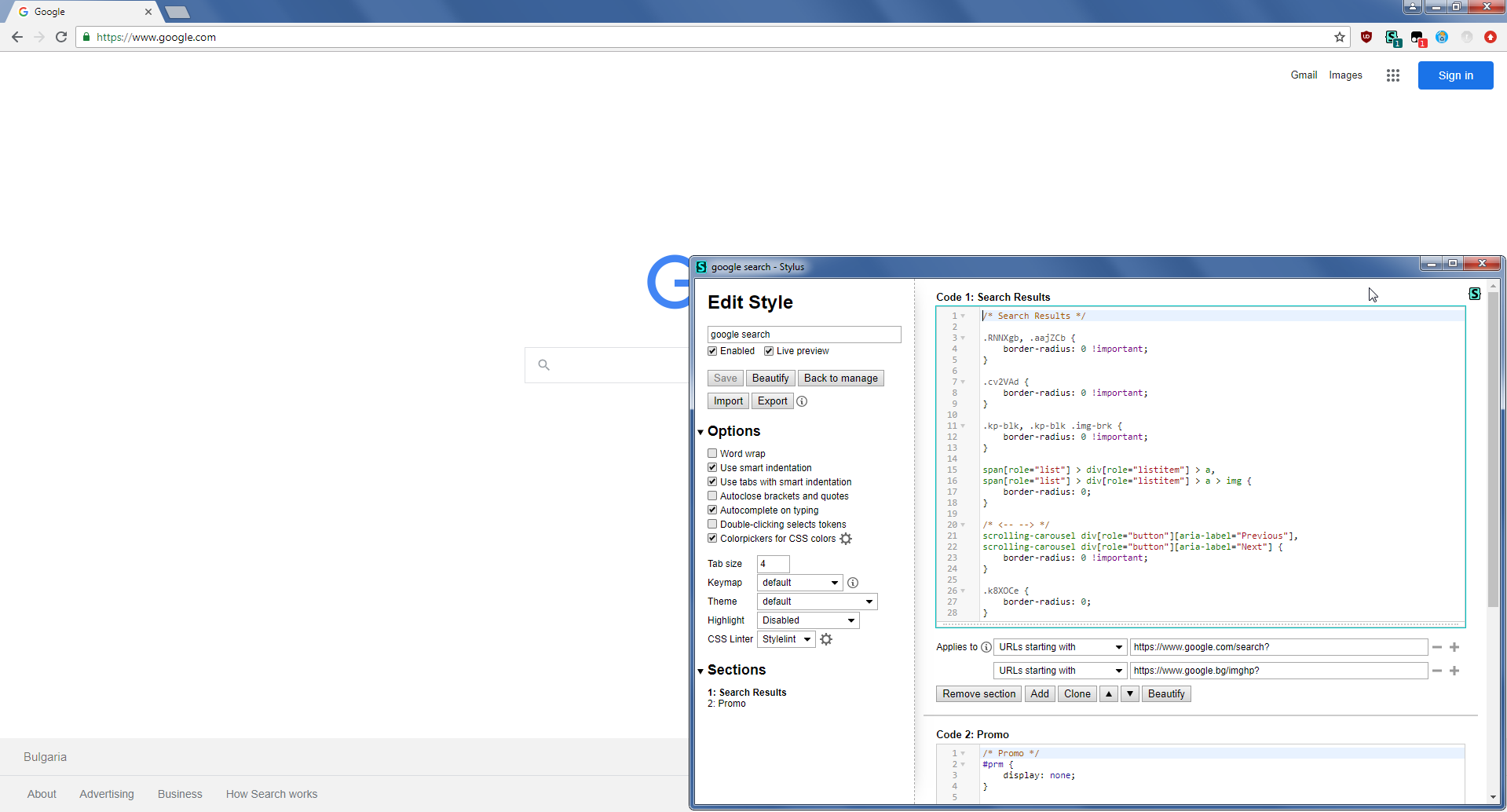Open the URLs starting with dropdown
Image resolution: width=1507 pixels, height=812 pixels.
[1059, 647]
